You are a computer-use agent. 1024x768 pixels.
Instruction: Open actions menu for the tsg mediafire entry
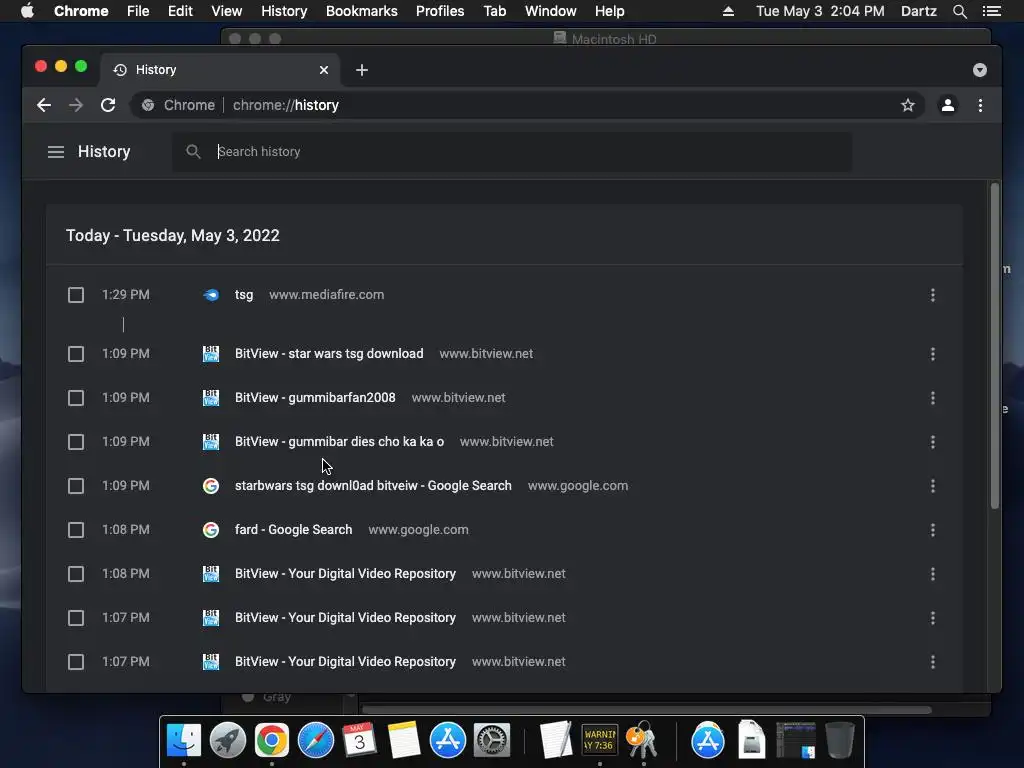(x=933, y=295)
